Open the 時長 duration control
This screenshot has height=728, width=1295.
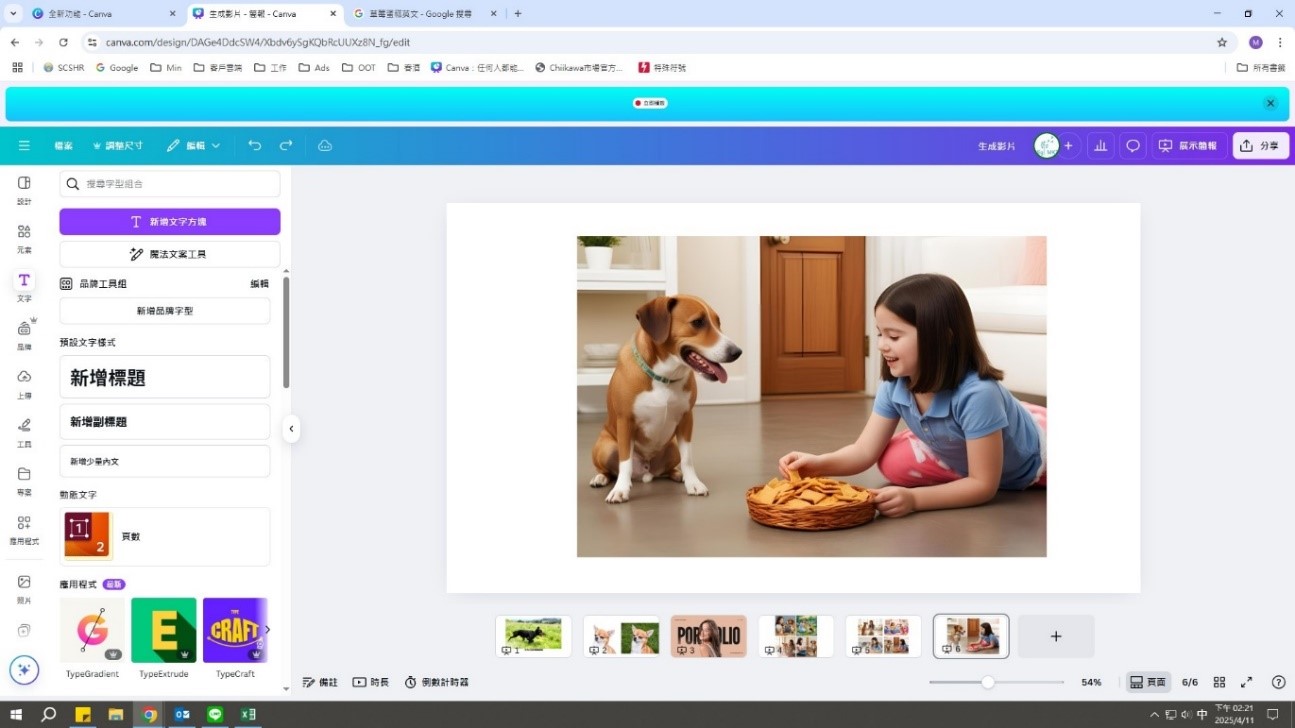370,682
